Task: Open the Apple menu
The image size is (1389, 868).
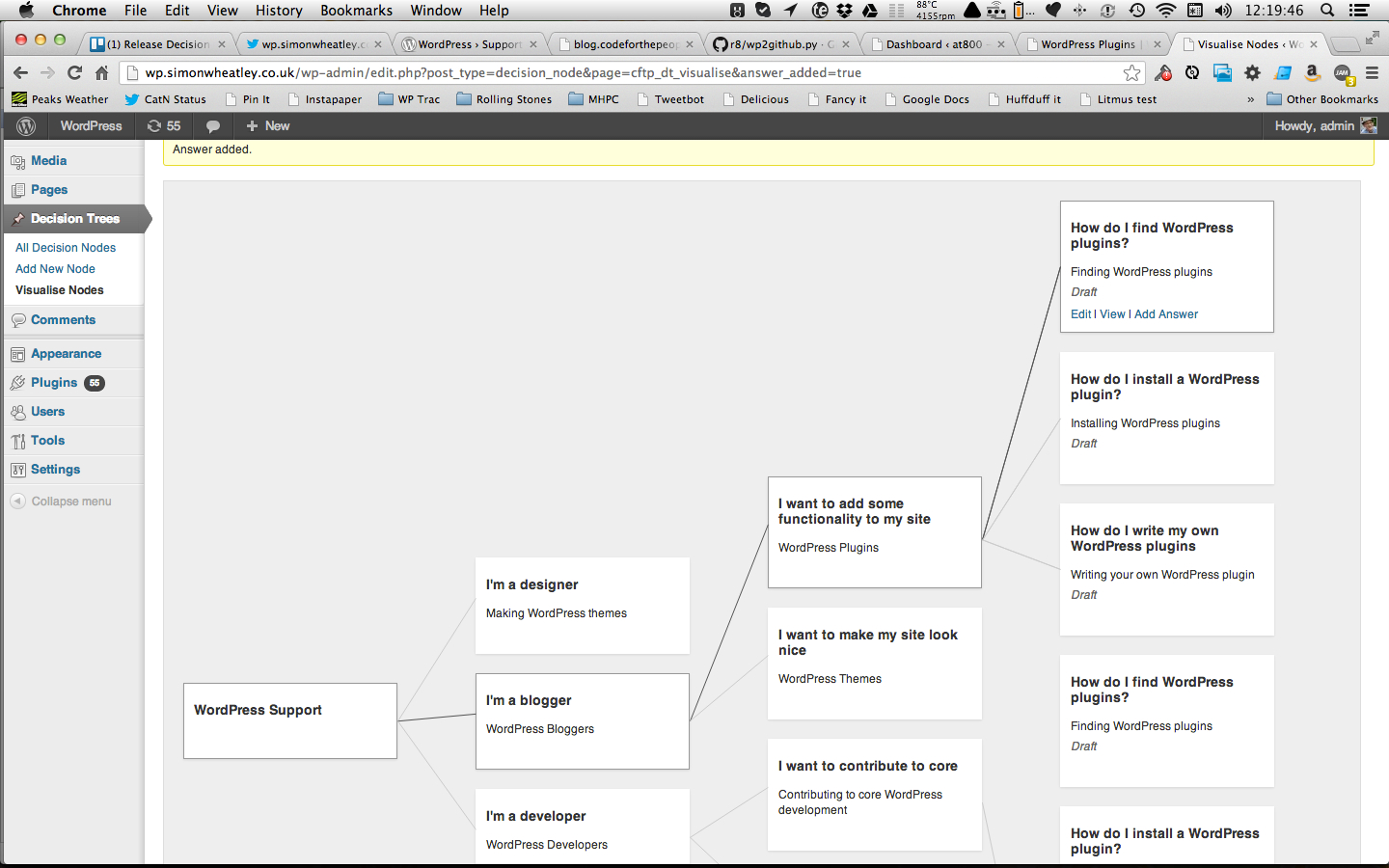Action: click(27, 11)
